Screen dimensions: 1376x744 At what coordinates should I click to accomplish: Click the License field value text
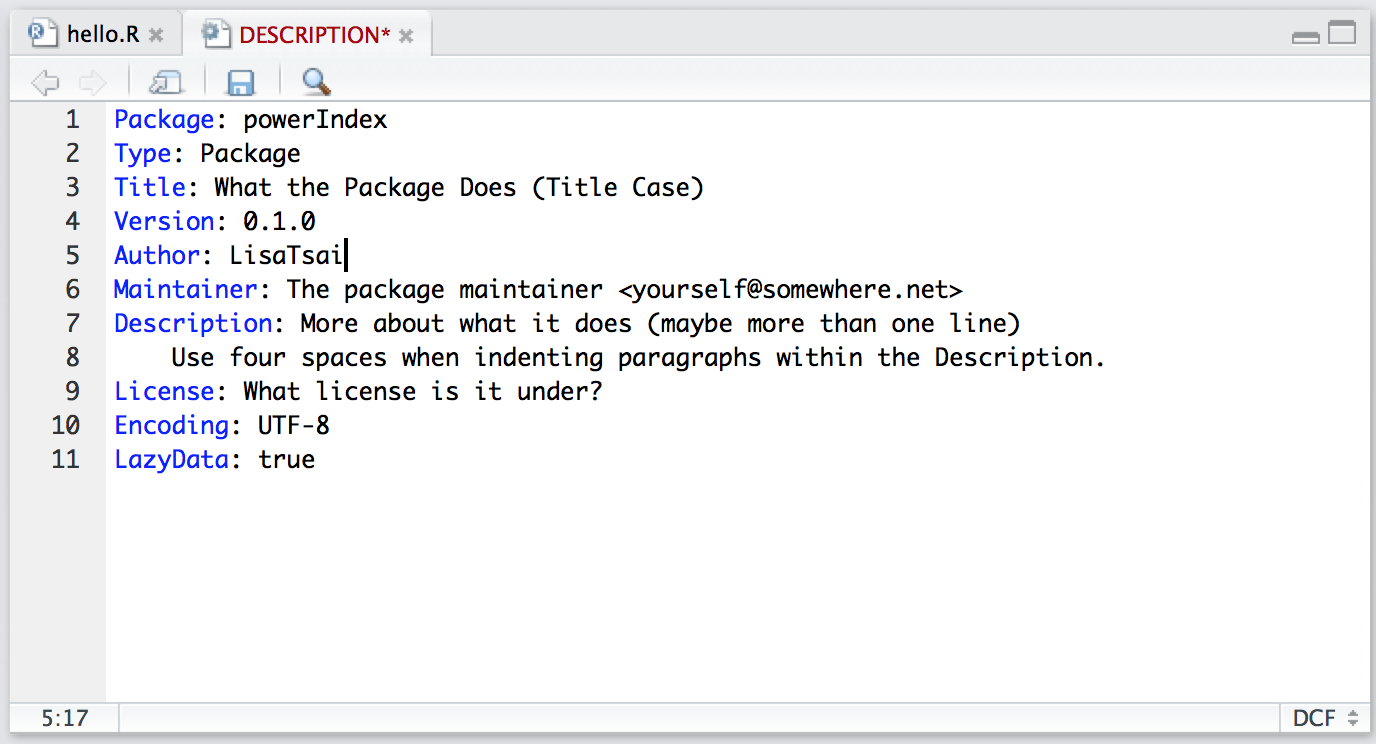click(x=423, y=391)
